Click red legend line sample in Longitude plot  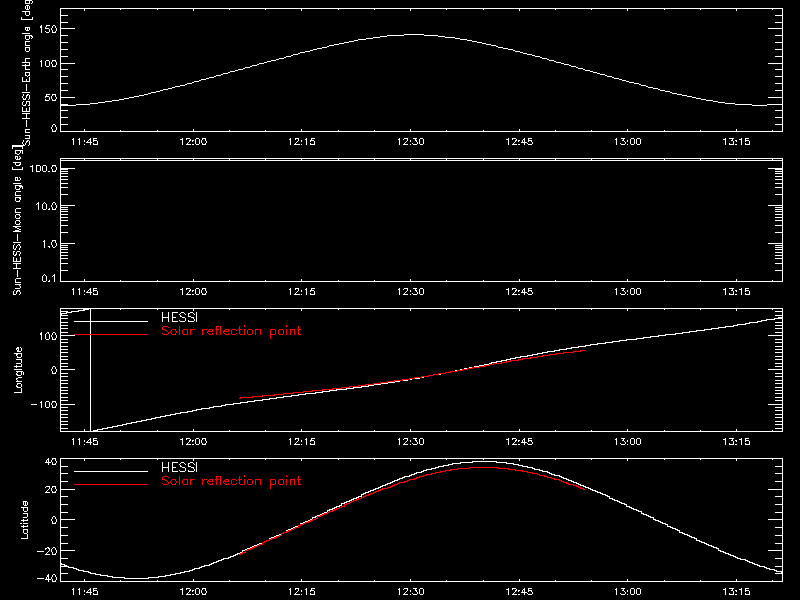[111, 335]
